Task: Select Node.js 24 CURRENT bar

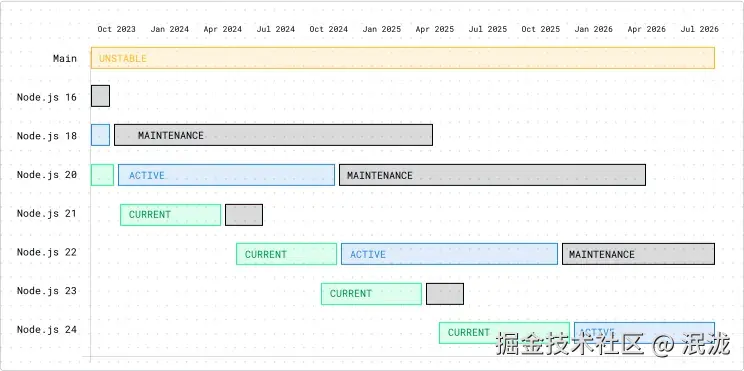Action: [504, 333]
